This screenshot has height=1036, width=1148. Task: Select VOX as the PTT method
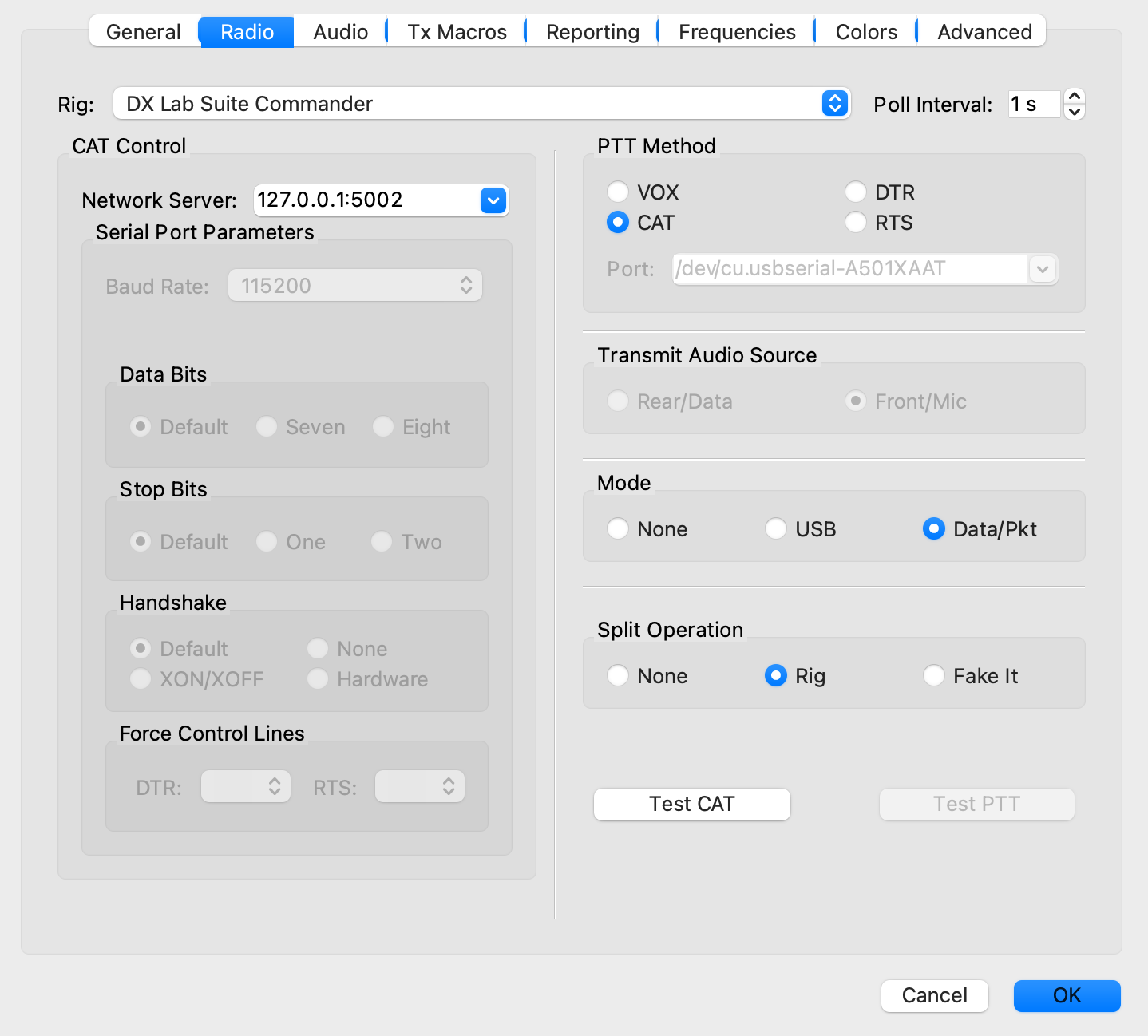click(618, 192)
